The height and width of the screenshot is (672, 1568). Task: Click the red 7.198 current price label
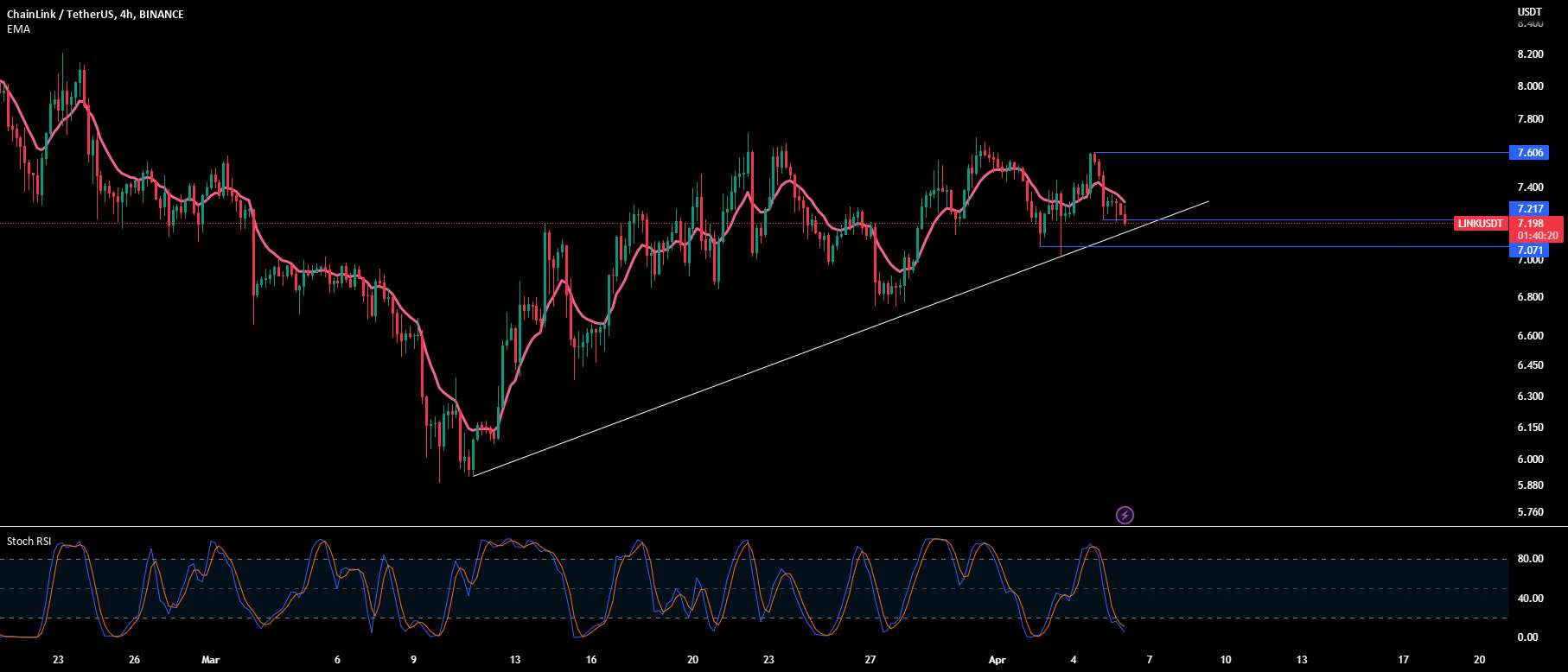(x=1531, y=224)
